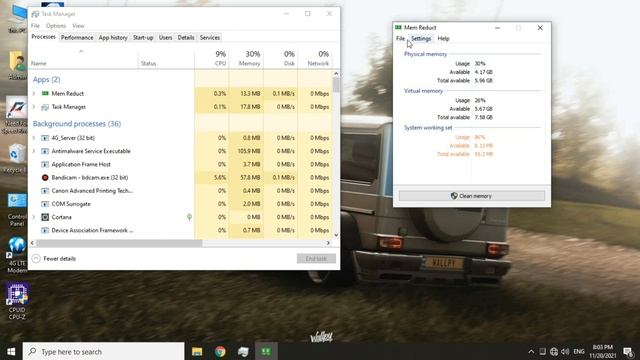Switch to the Performance tab

click(77, 38)
